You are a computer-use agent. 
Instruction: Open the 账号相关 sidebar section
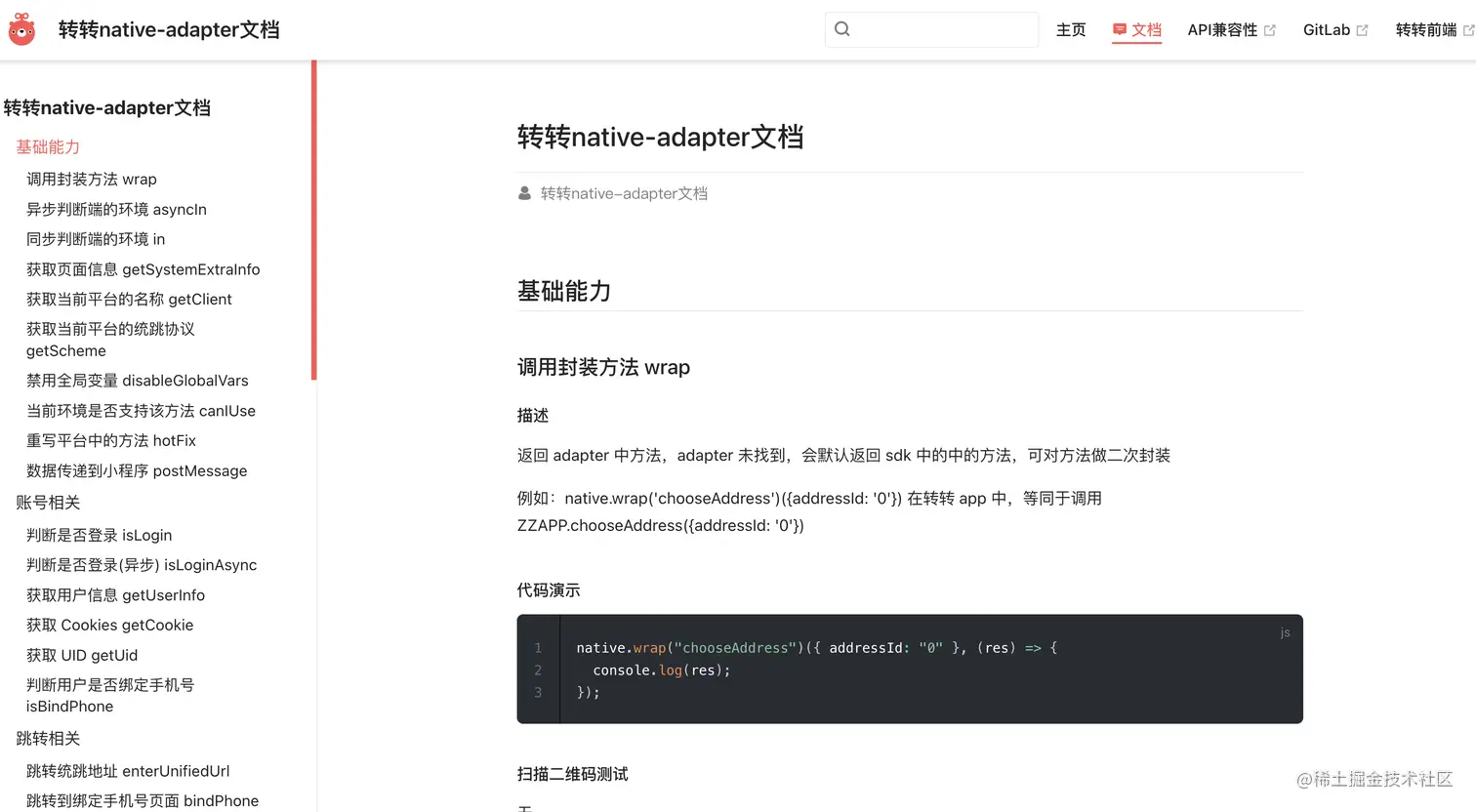(x=48, y=503)
